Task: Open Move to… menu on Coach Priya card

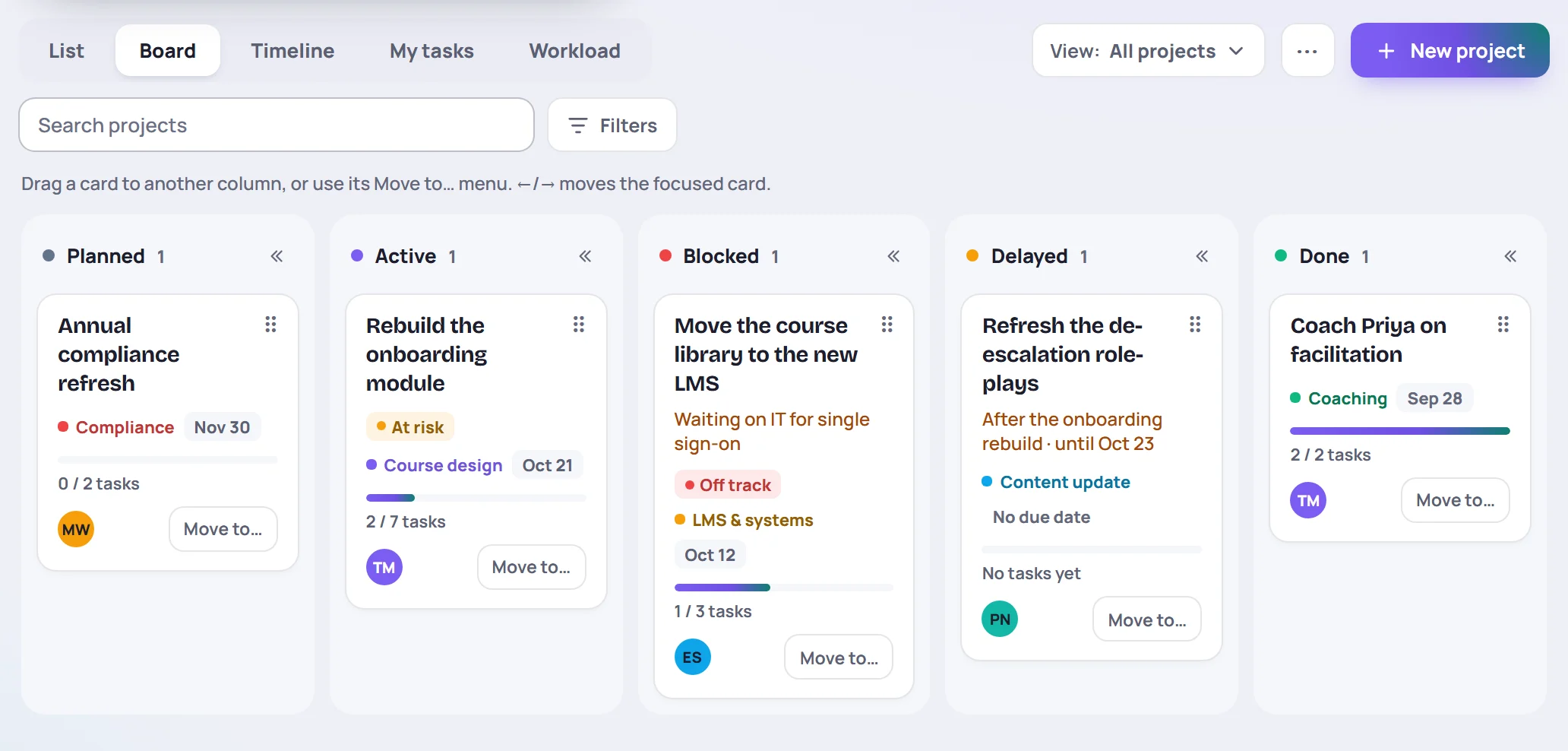Action: [x=1456, y=500]
